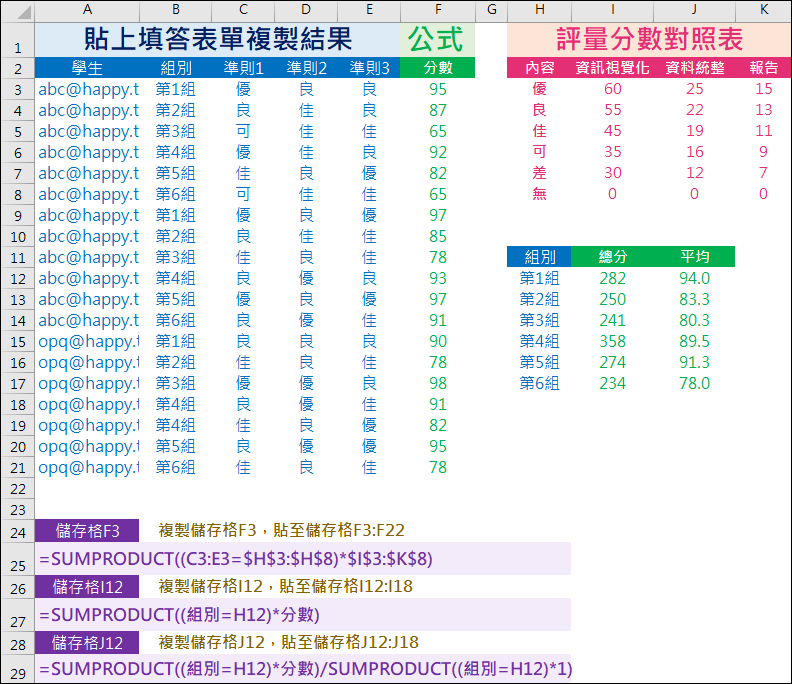This screenshot has height=684, width=792.
Task: Click the 組別 header in summary table
Action: pyautogui.click(x=539, y=257)
